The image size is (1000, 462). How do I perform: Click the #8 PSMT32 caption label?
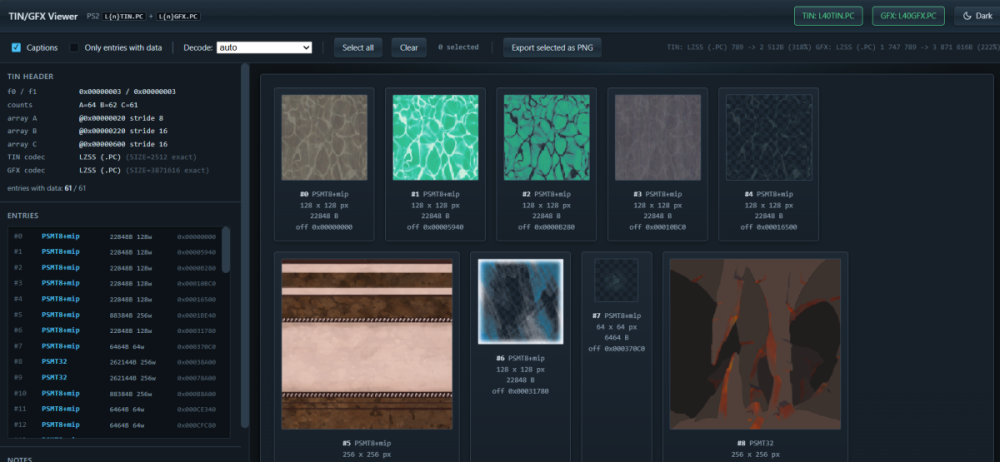[x=755, y=443]
